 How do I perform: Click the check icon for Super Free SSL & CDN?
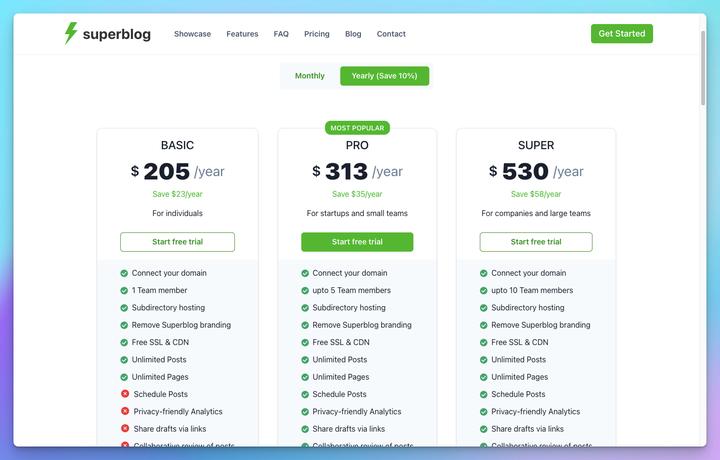[484, 342]
